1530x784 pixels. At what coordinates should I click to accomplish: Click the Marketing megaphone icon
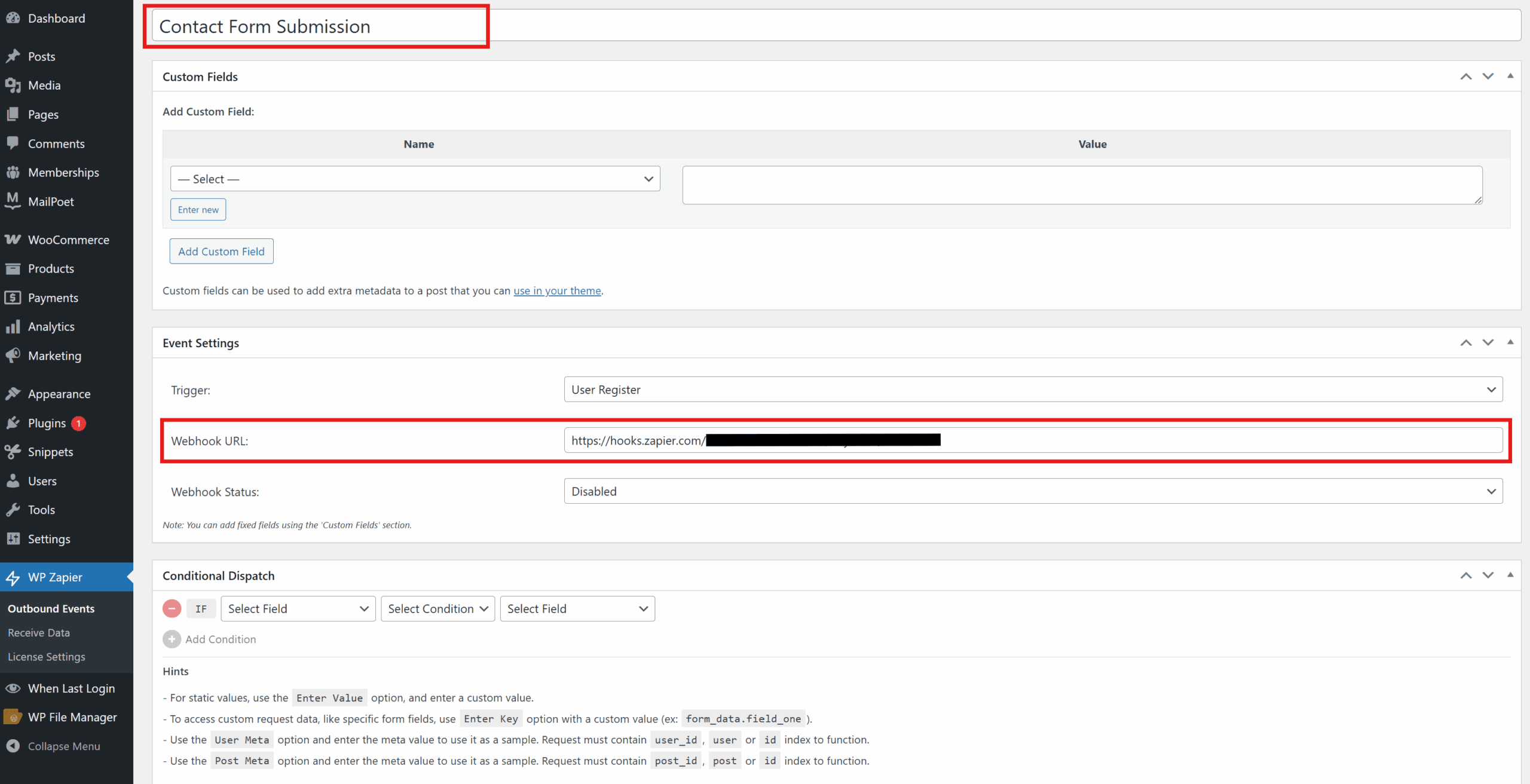[13, 356]
